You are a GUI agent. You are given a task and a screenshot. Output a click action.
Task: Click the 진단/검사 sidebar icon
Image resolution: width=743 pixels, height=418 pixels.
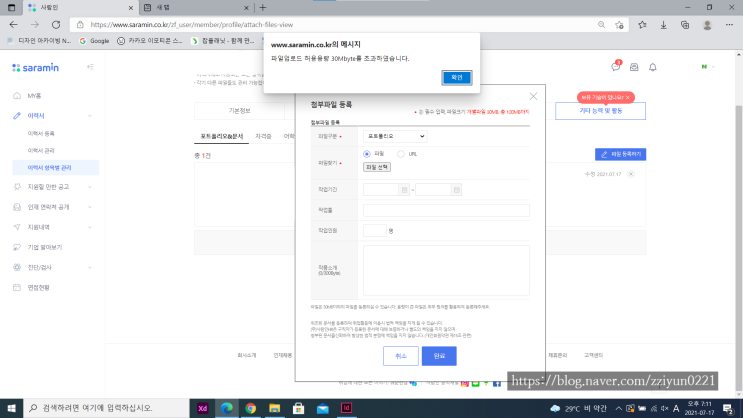pos(17,267)
